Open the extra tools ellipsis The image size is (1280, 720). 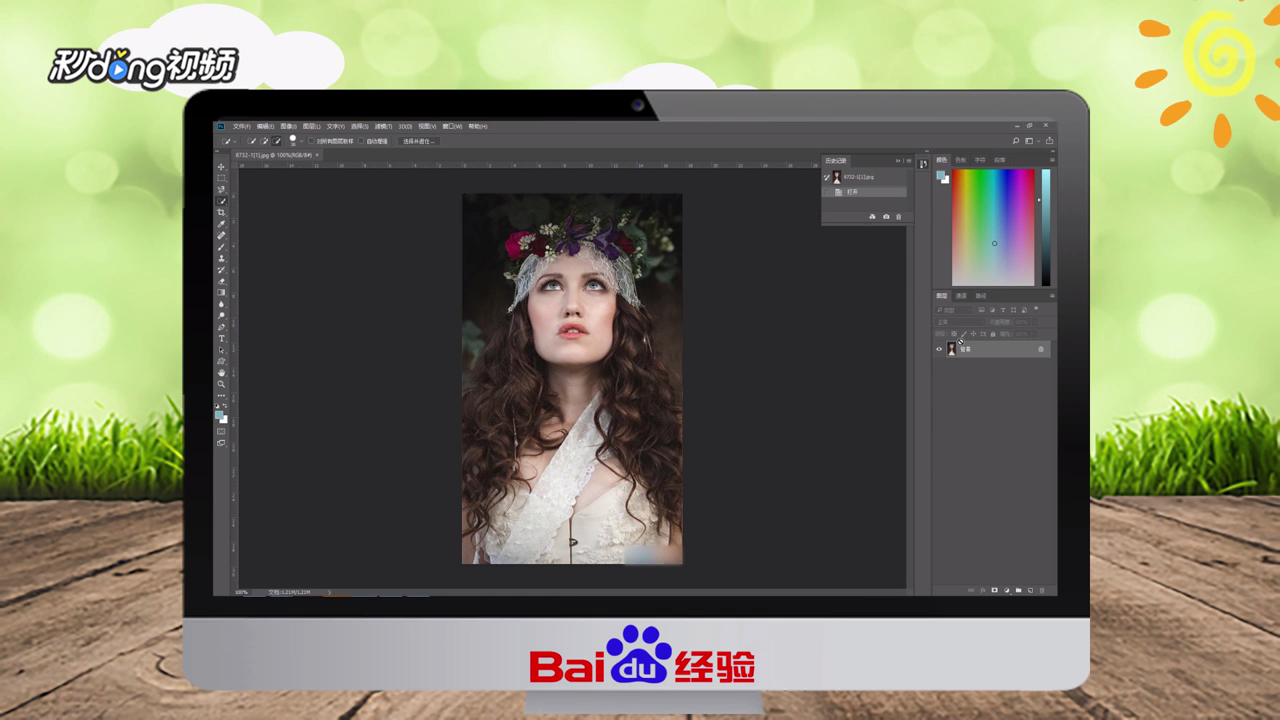(221, 395)
